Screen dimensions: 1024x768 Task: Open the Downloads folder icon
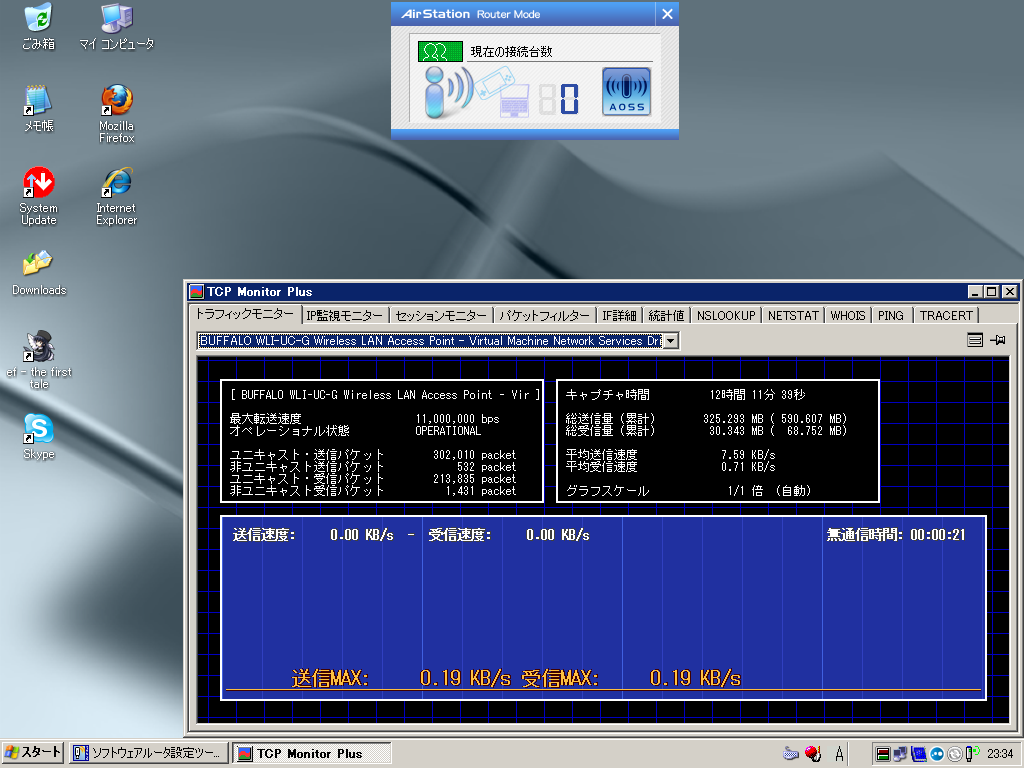[39, 273]
